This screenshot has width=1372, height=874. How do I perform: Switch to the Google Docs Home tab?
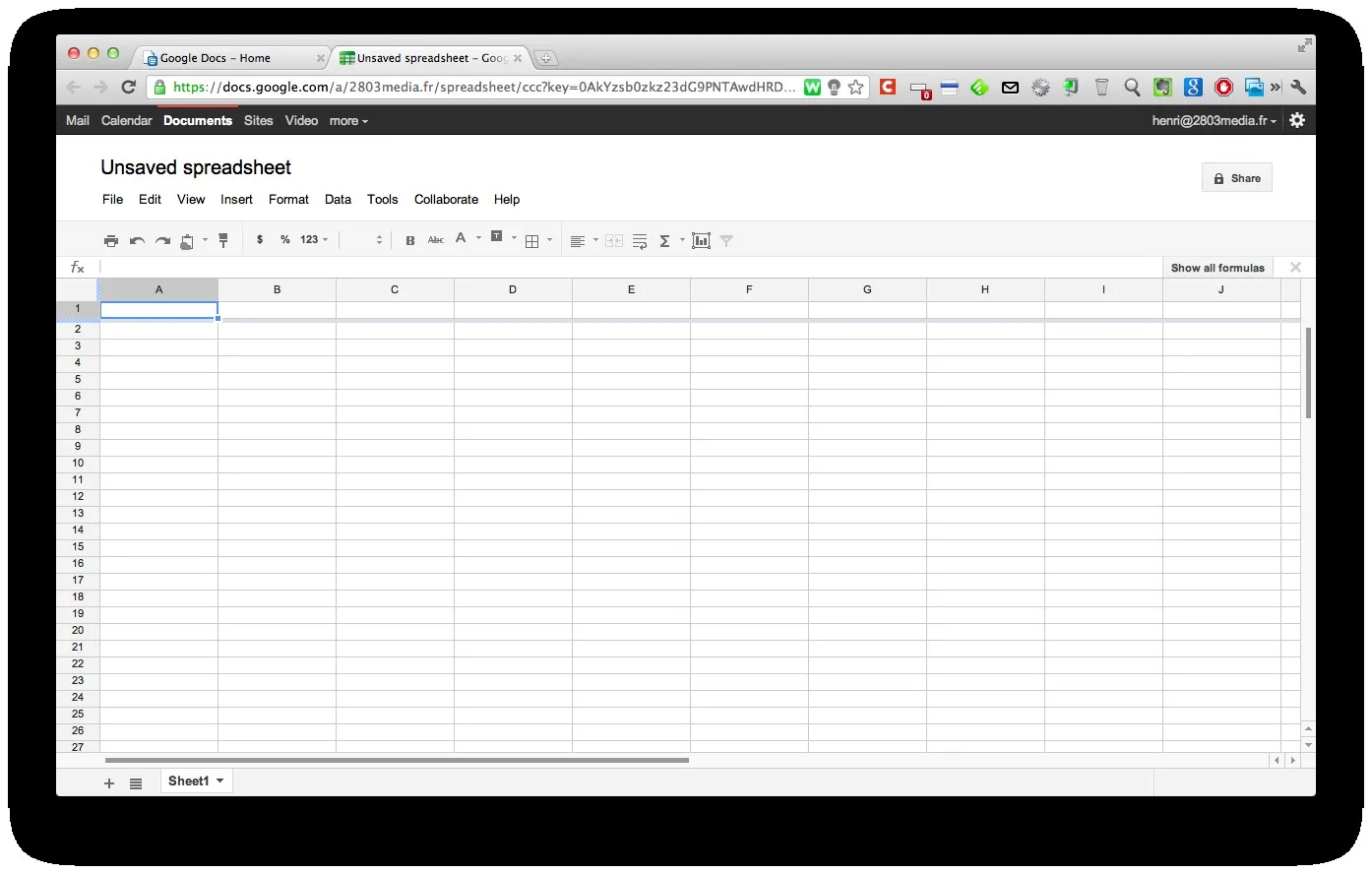[232, 58]
